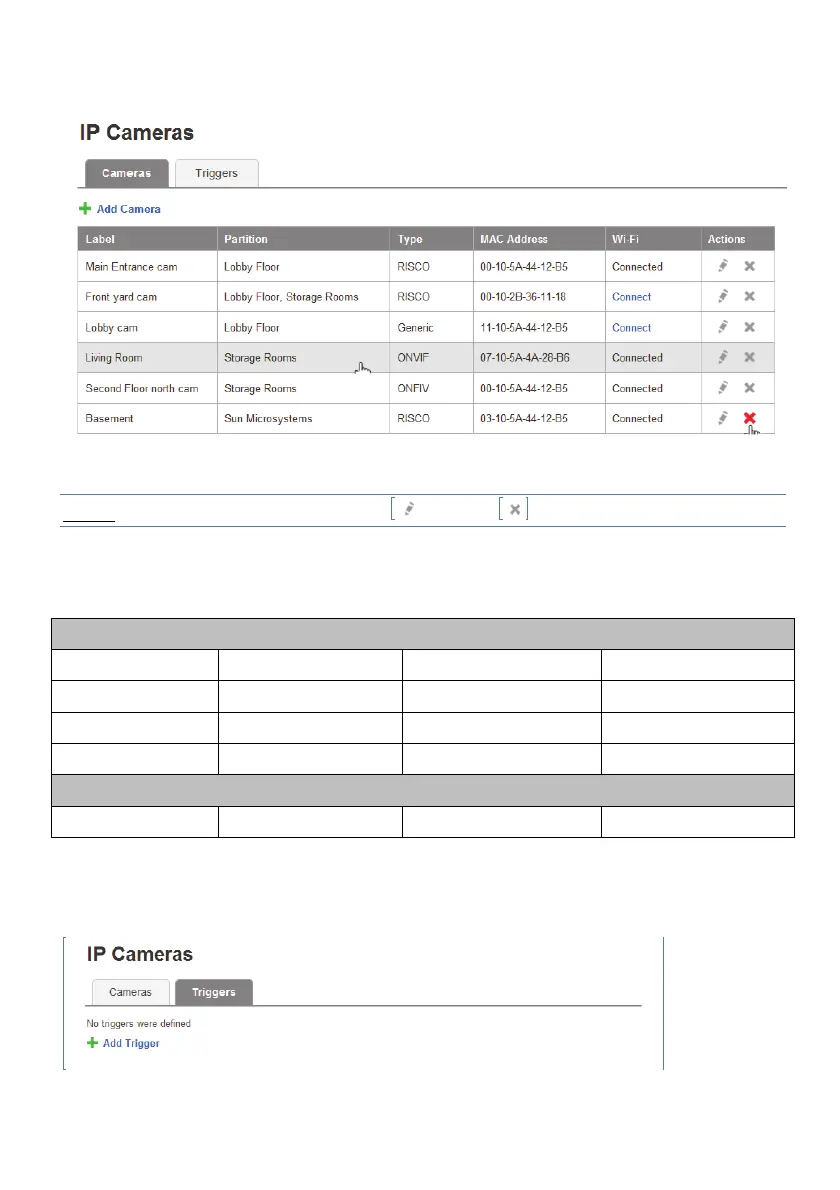Switch to lower panel Cameras tab

131,992
